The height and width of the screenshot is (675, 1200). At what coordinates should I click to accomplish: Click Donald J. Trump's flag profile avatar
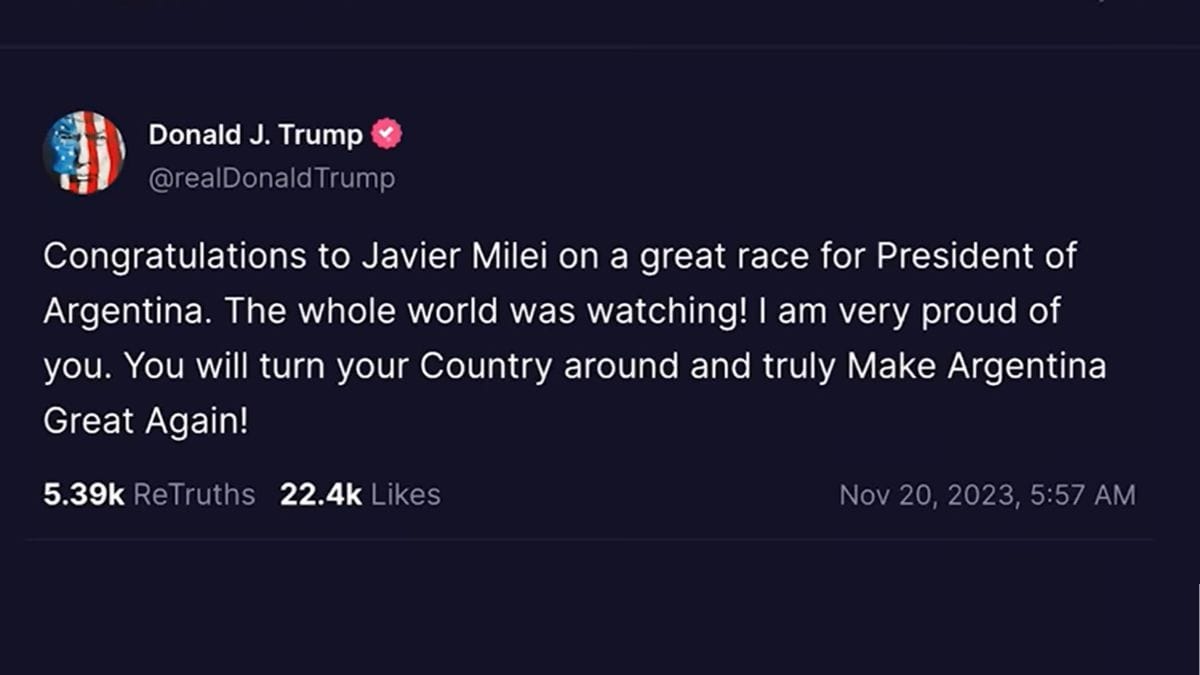(84, 153)
